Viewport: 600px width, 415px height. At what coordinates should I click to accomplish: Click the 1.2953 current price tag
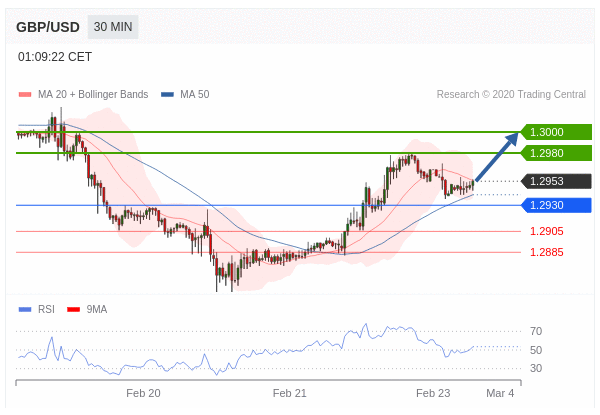[x=556, y=181]
